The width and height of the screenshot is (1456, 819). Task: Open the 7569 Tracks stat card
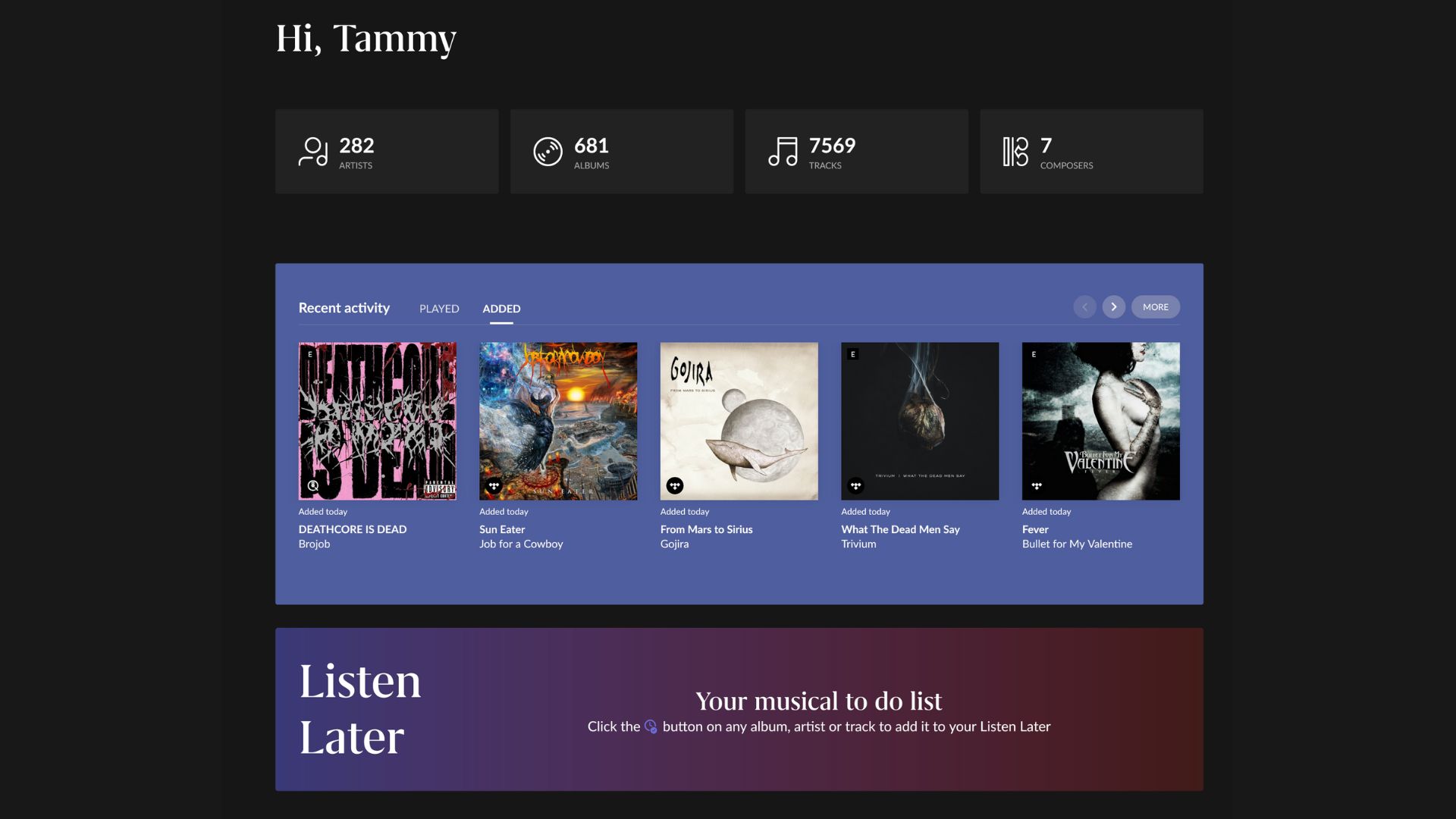click(856, 152)
